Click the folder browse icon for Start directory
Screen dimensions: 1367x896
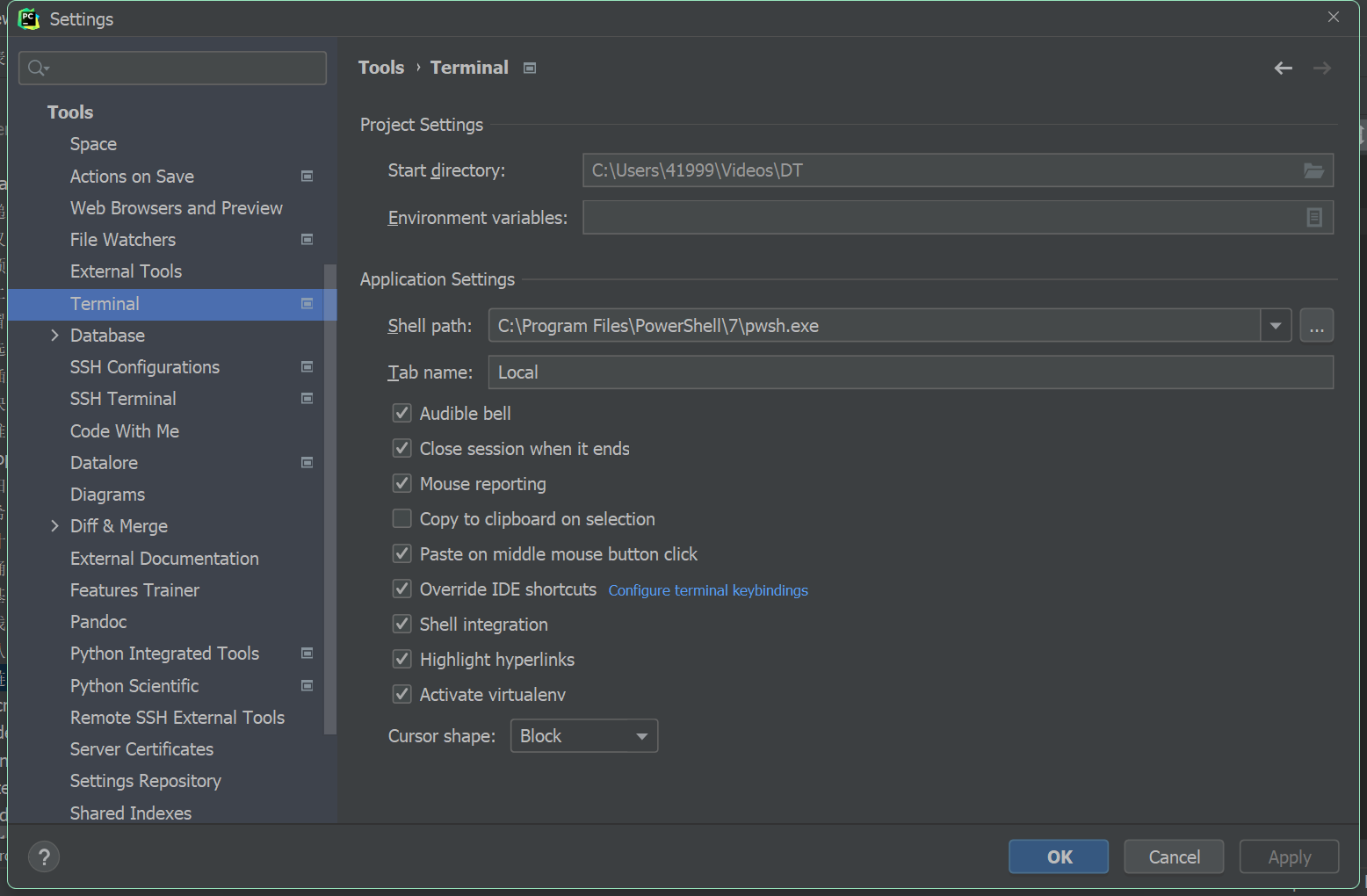[x=1313, y=170]
